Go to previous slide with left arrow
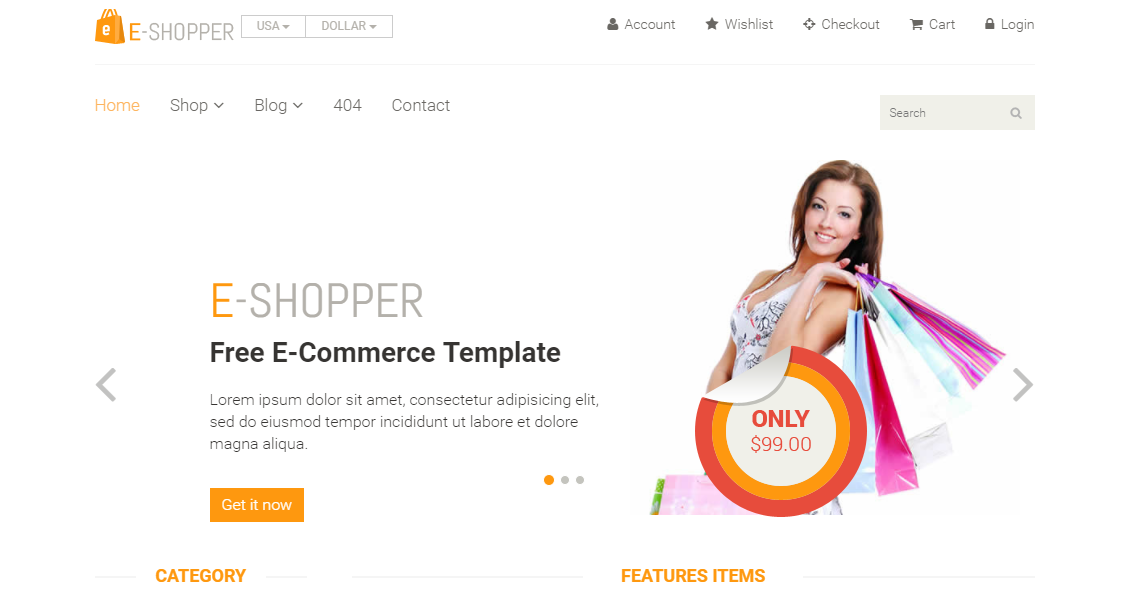The image size is (1126, 607). (x=106, y=385)
